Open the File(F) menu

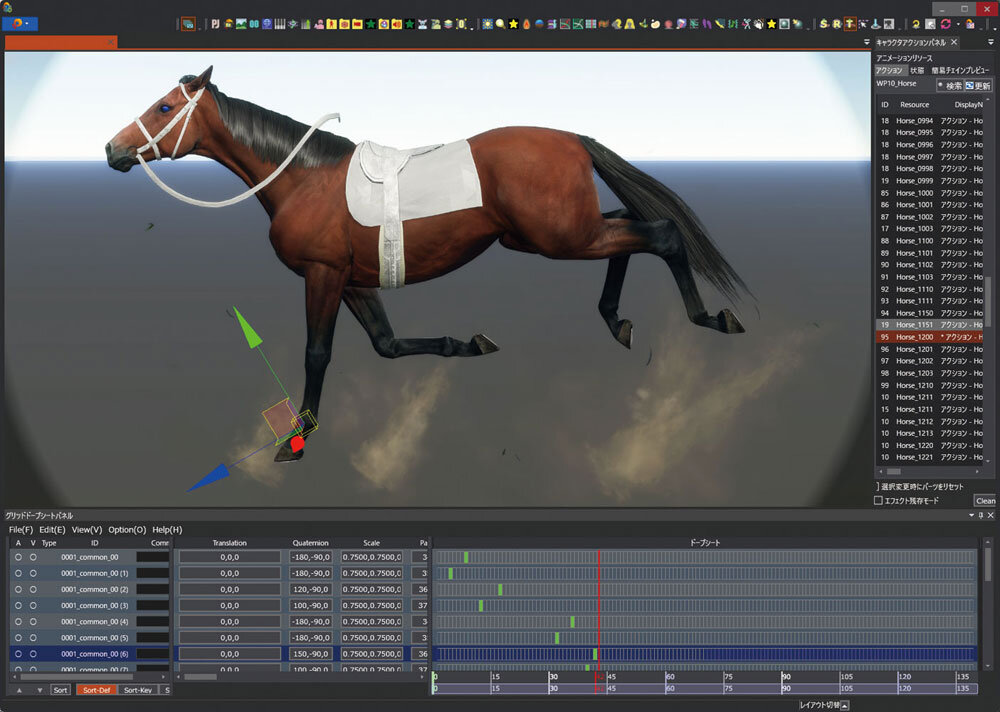[20, 530]
